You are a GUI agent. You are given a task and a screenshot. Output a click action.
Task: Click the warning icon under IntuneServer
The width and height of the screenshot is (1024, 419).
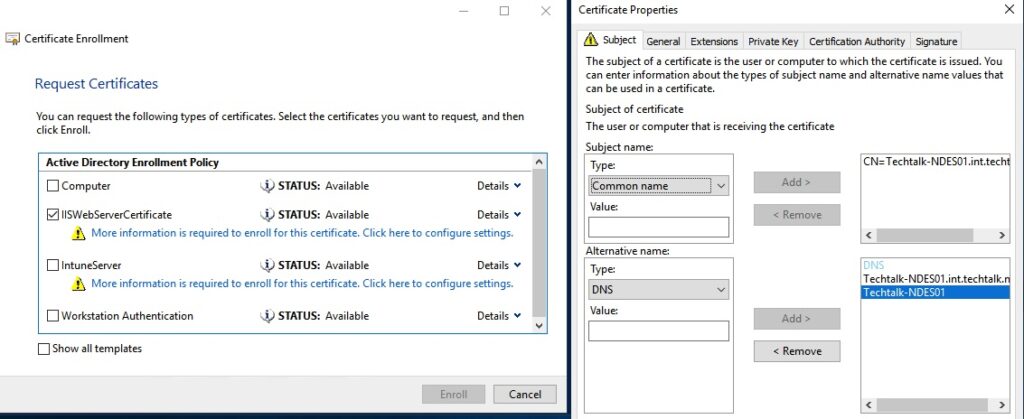click(x=79, y=284)
